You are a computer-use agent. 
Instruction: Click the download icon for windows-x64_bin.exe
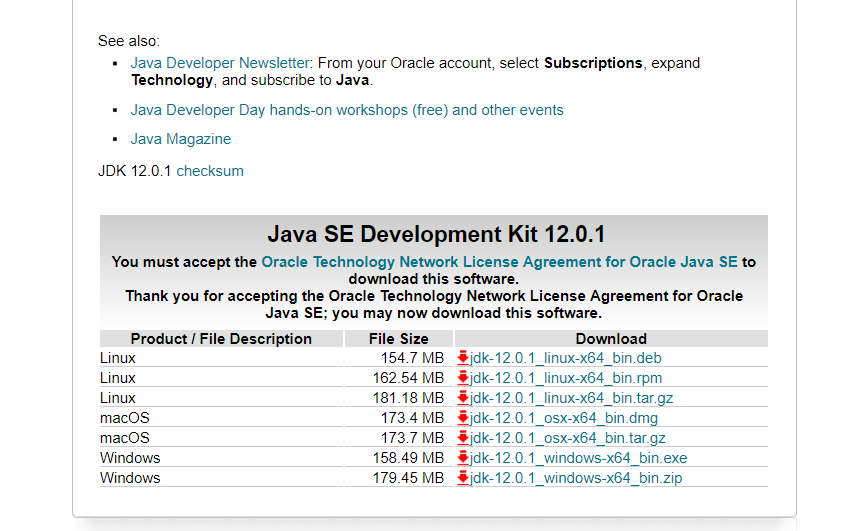(463, 458)
